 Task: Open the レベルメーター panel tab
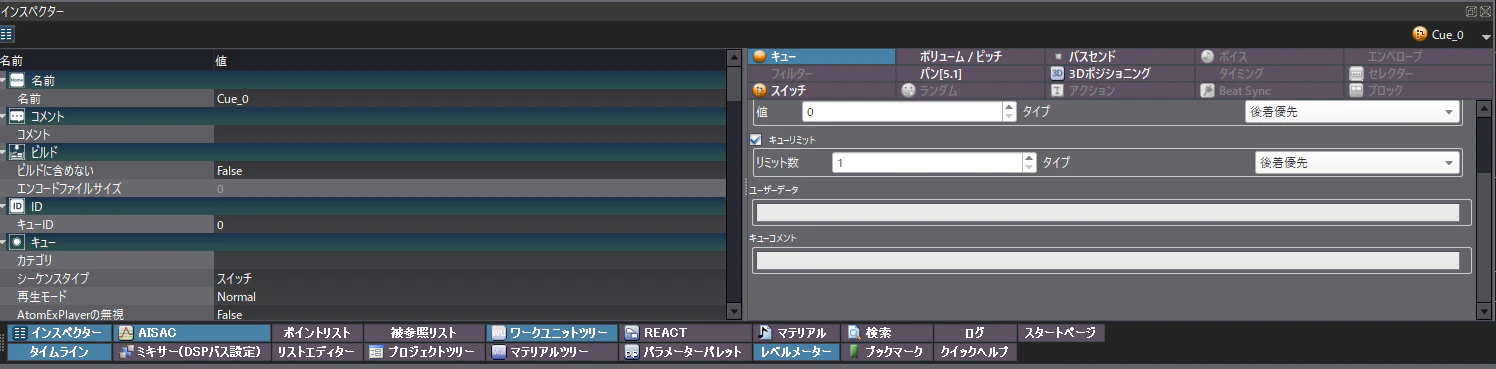point(797,352)
